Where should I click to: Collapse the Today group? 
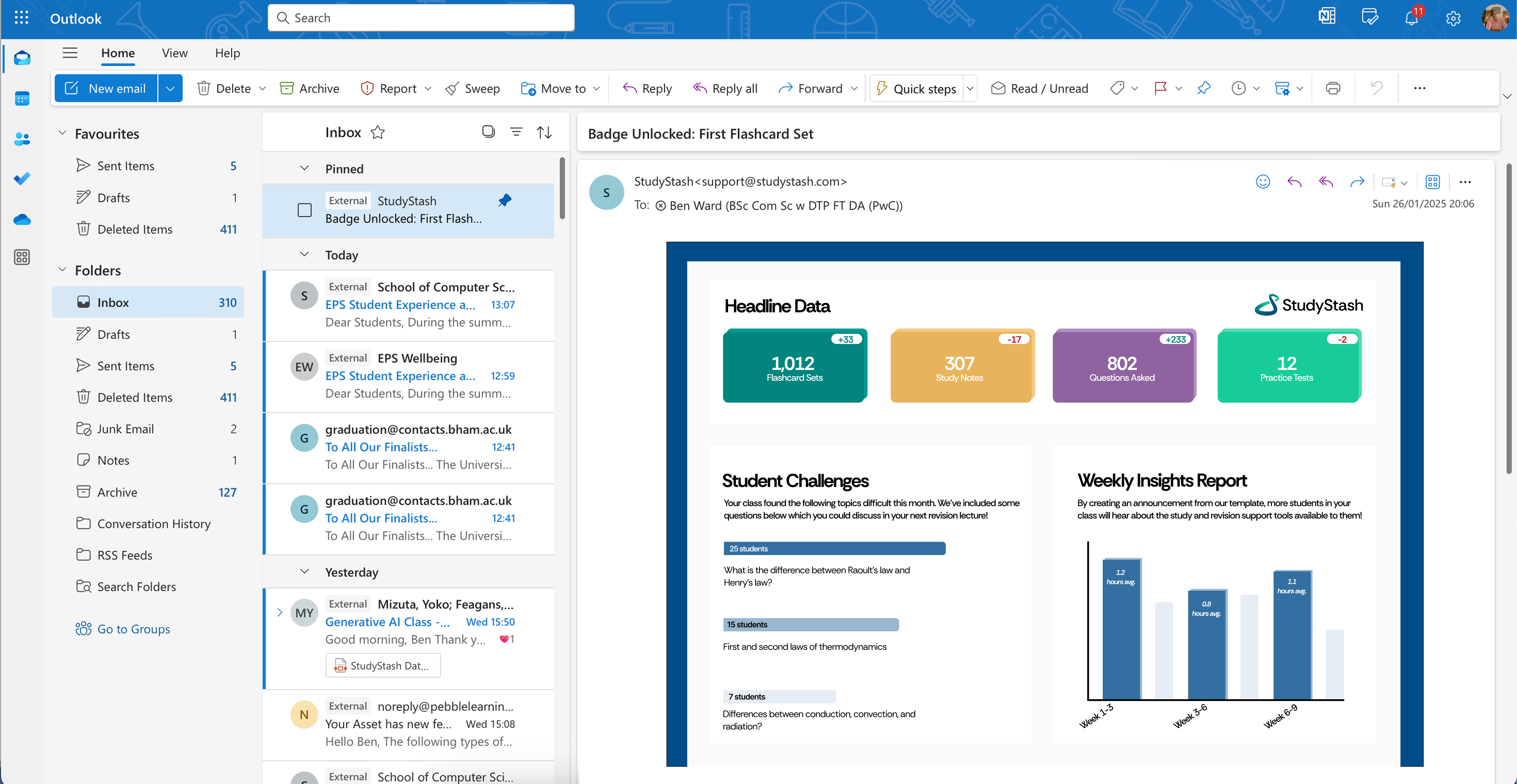point(305,254)
